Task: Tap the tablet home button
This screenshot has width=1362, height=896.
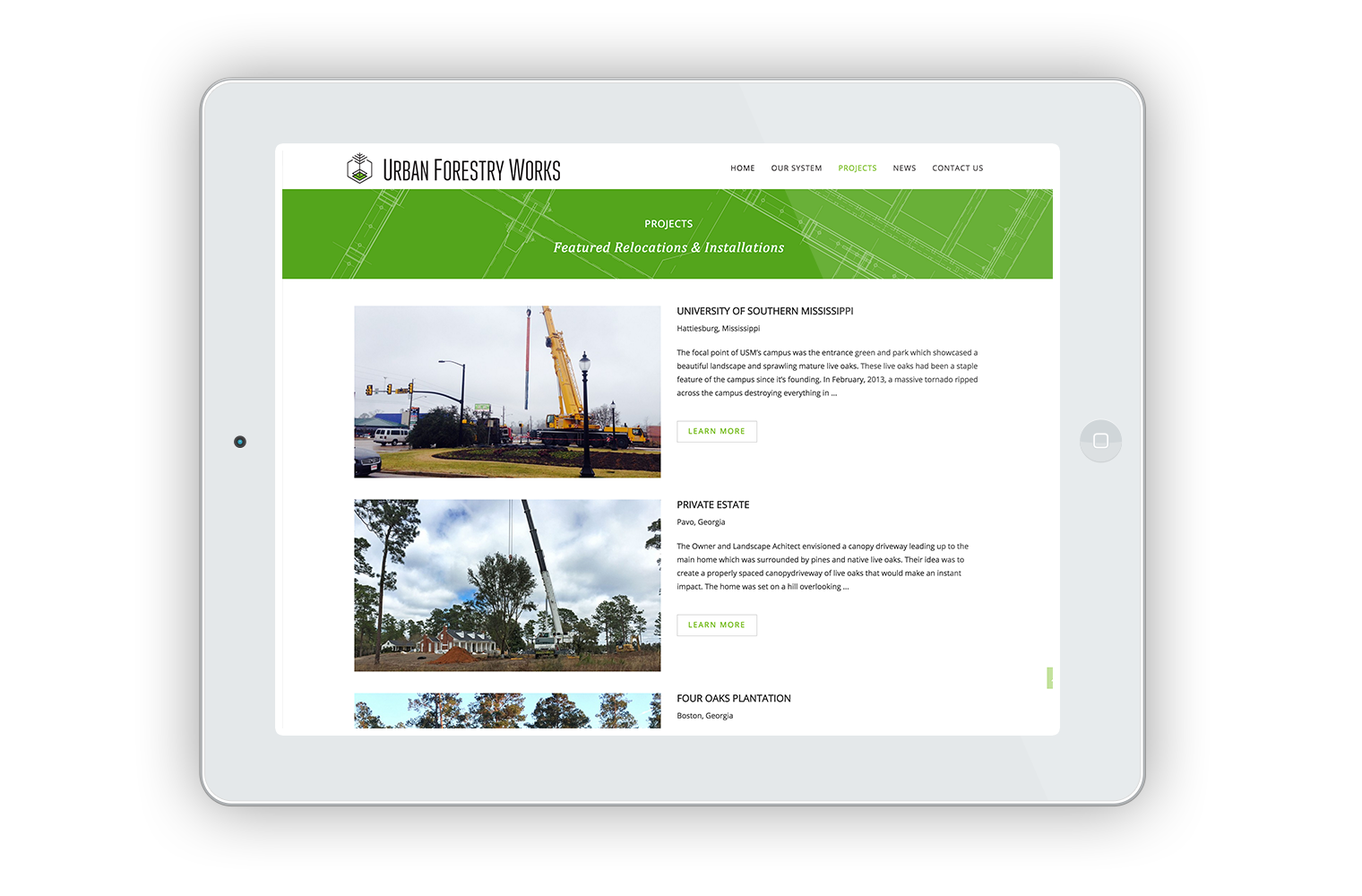Action: (x=1100, y=441)
